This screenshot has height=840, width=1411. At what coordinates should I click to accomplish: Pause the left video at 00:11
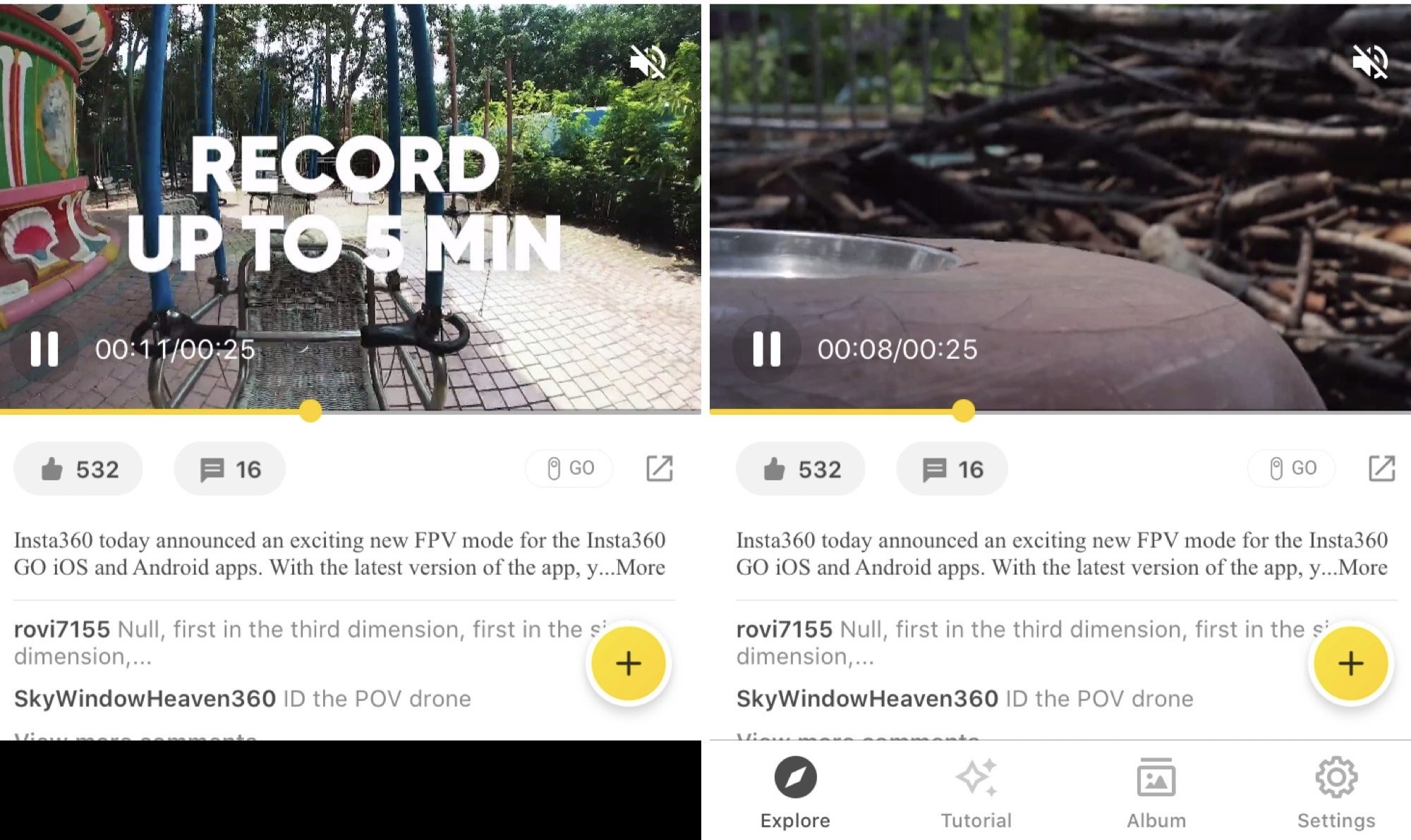point(44,349)
